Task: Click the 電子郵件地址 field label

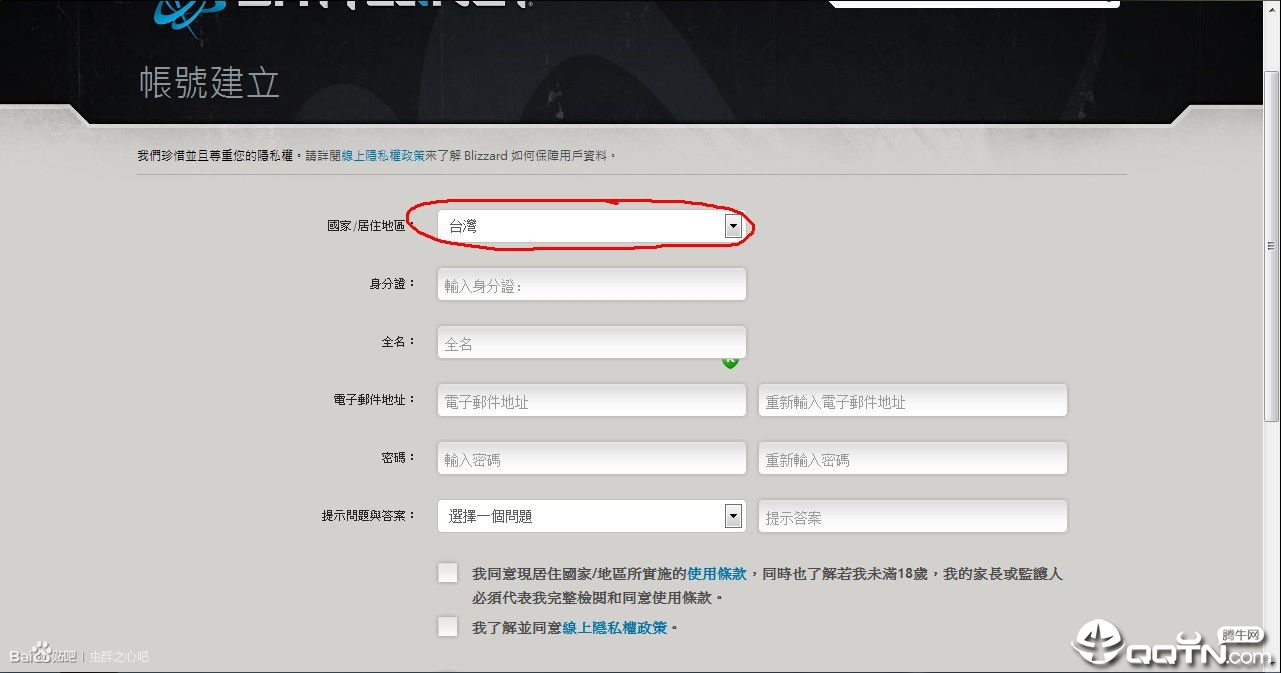Action: (374, 400)
